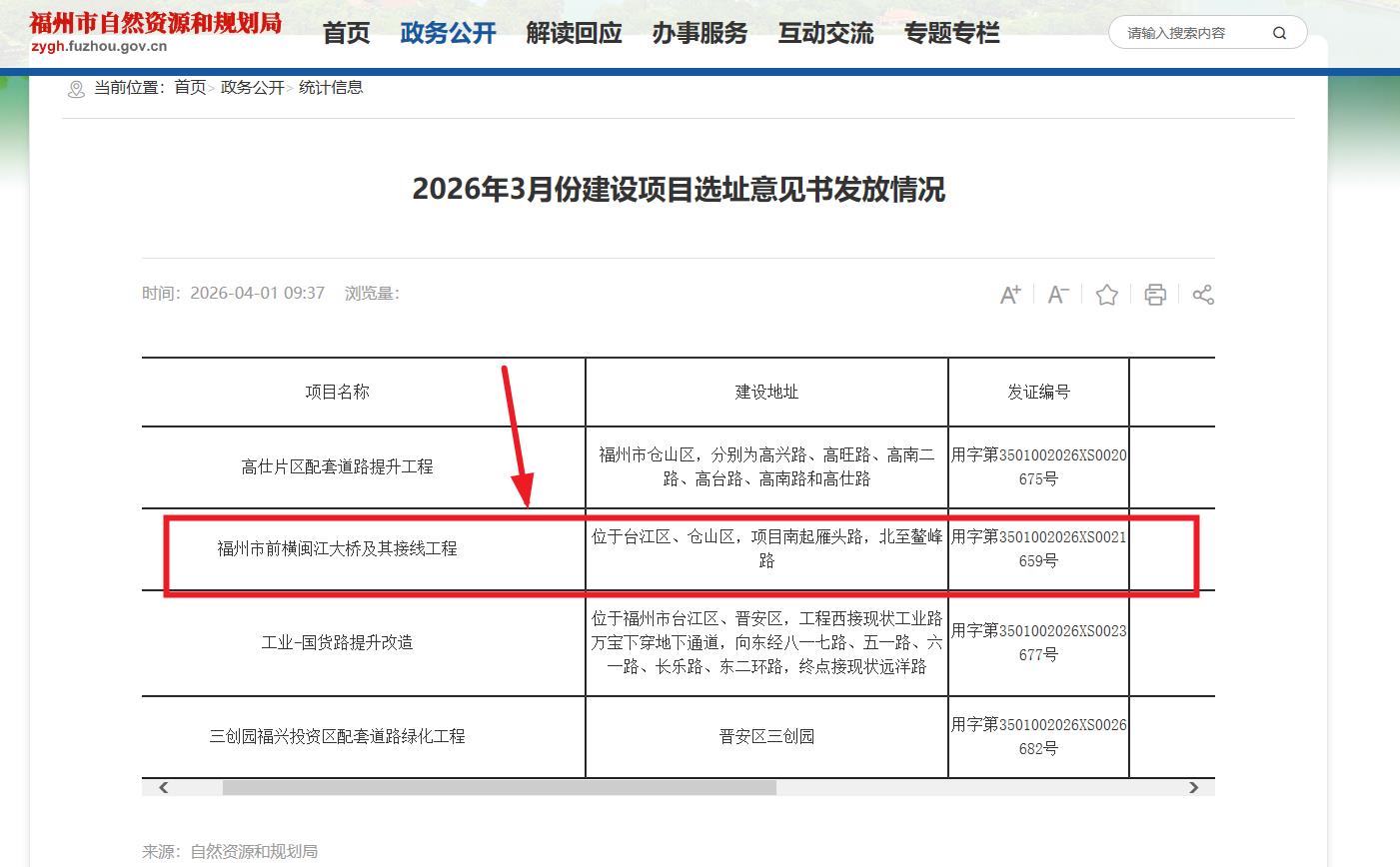Image resolution: width=1400 pixels, height=867 pixels.
Task: Click the location pin icon
Action: (76, 89)
